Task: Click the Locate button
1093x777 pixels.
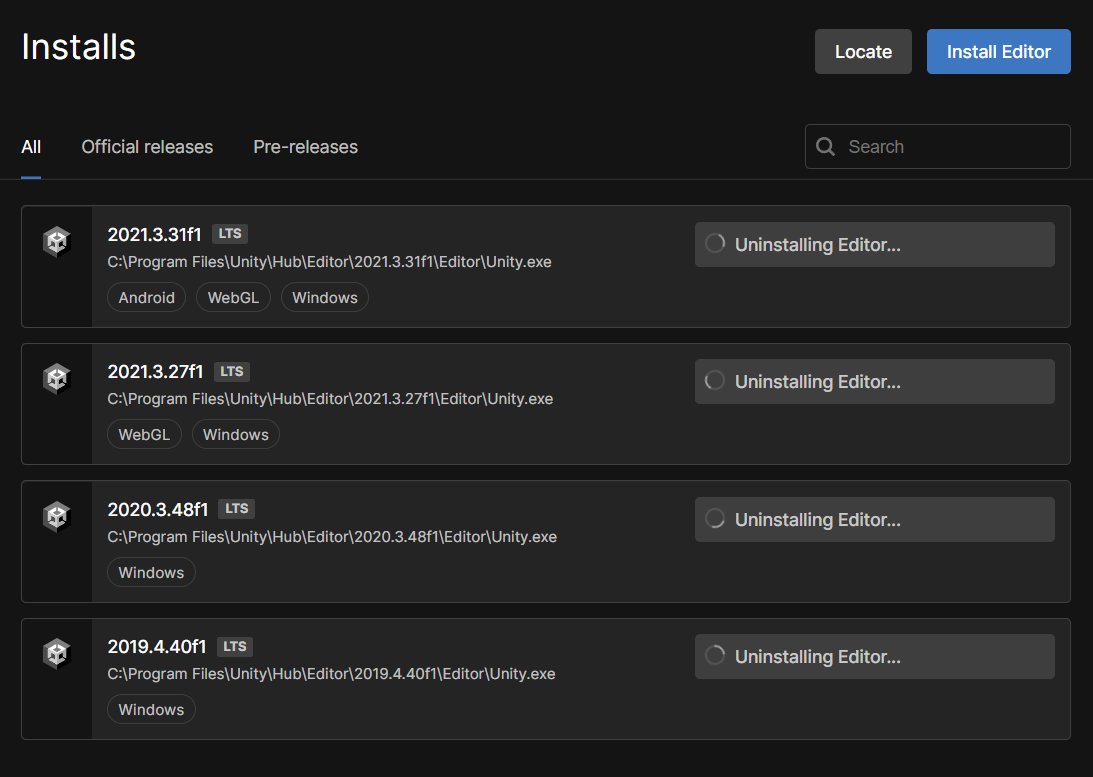Action: point(863,52)
